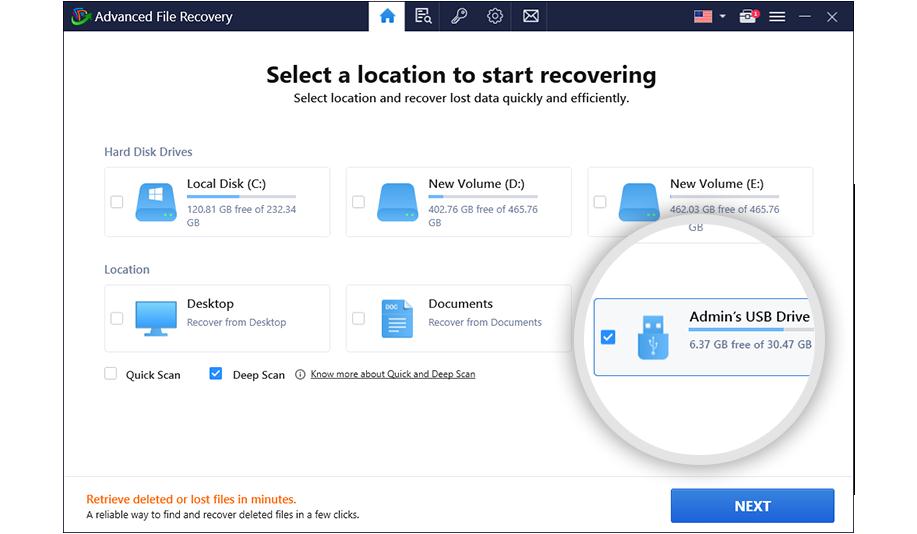The height and width of the screenshot is (534, 917).
Task: Click the Admin's USB Drive usage bar
Action: coord(750,330)
